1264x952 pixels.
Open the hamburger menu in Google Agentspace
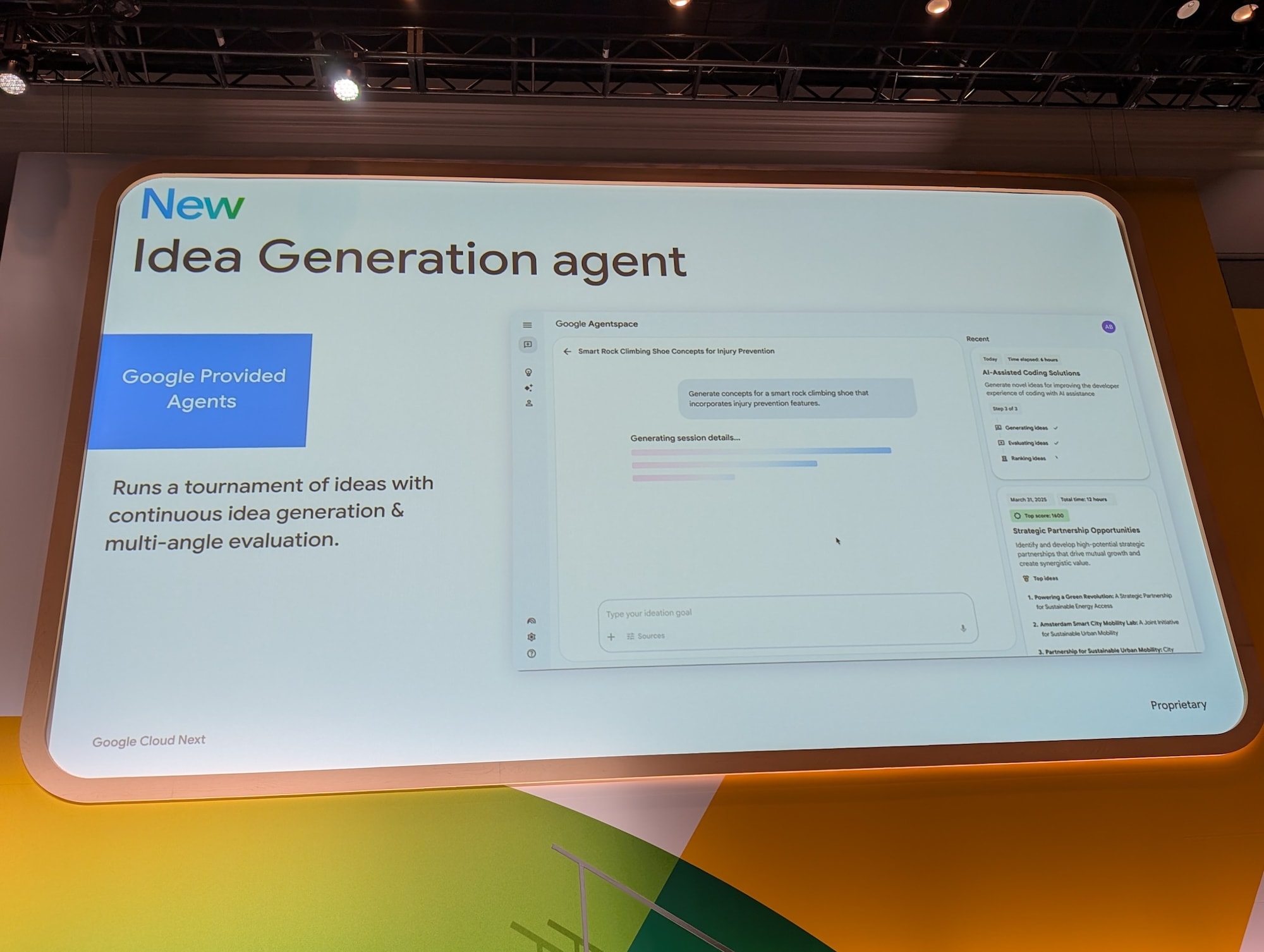[527, 325]
